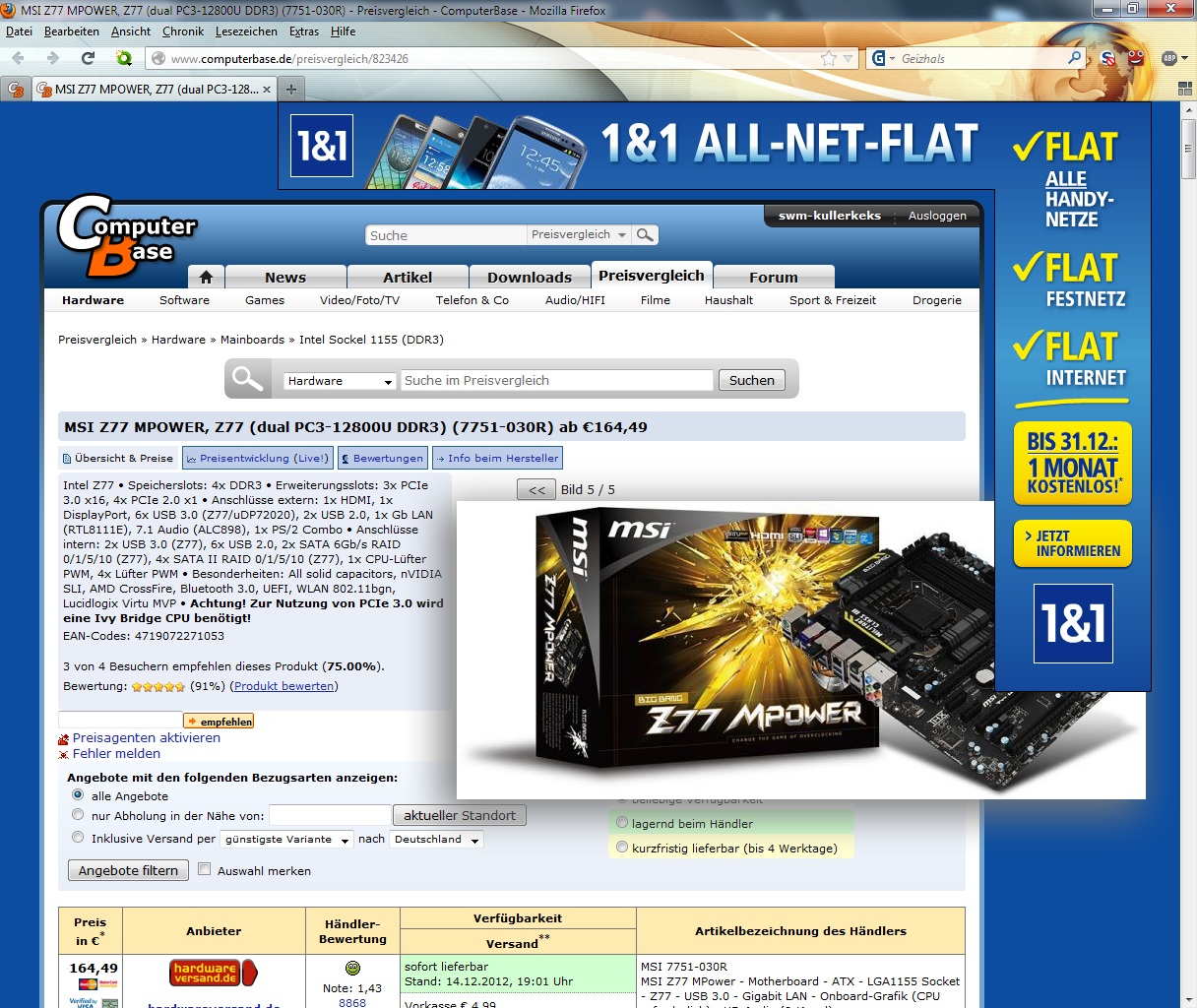Reload the page with the refresh icon
Image resolution: width=1197 pixels, height=1008 pixels.
tap(88, 58)
